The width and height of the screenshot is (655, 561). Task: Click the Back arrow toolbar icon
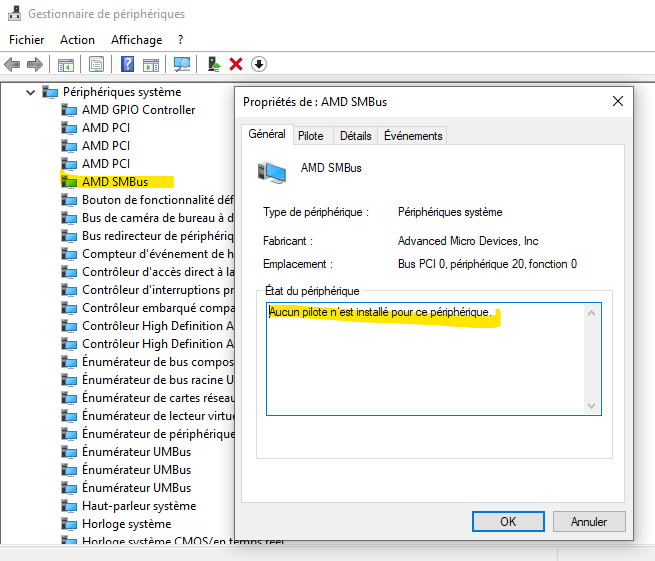coord(12,64)
